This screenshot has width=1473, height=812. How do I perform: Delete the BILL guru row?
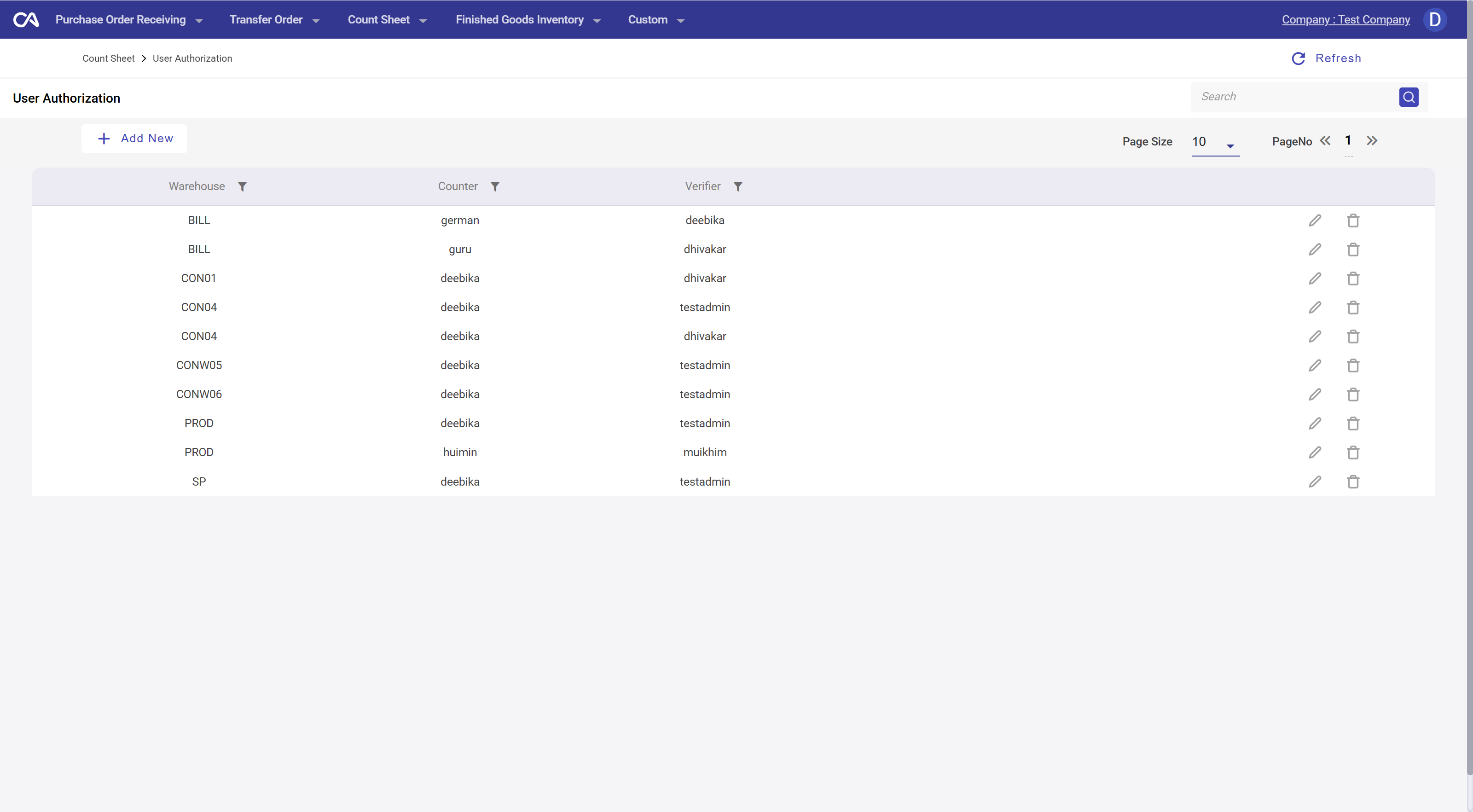click(x=1353, y=250)
